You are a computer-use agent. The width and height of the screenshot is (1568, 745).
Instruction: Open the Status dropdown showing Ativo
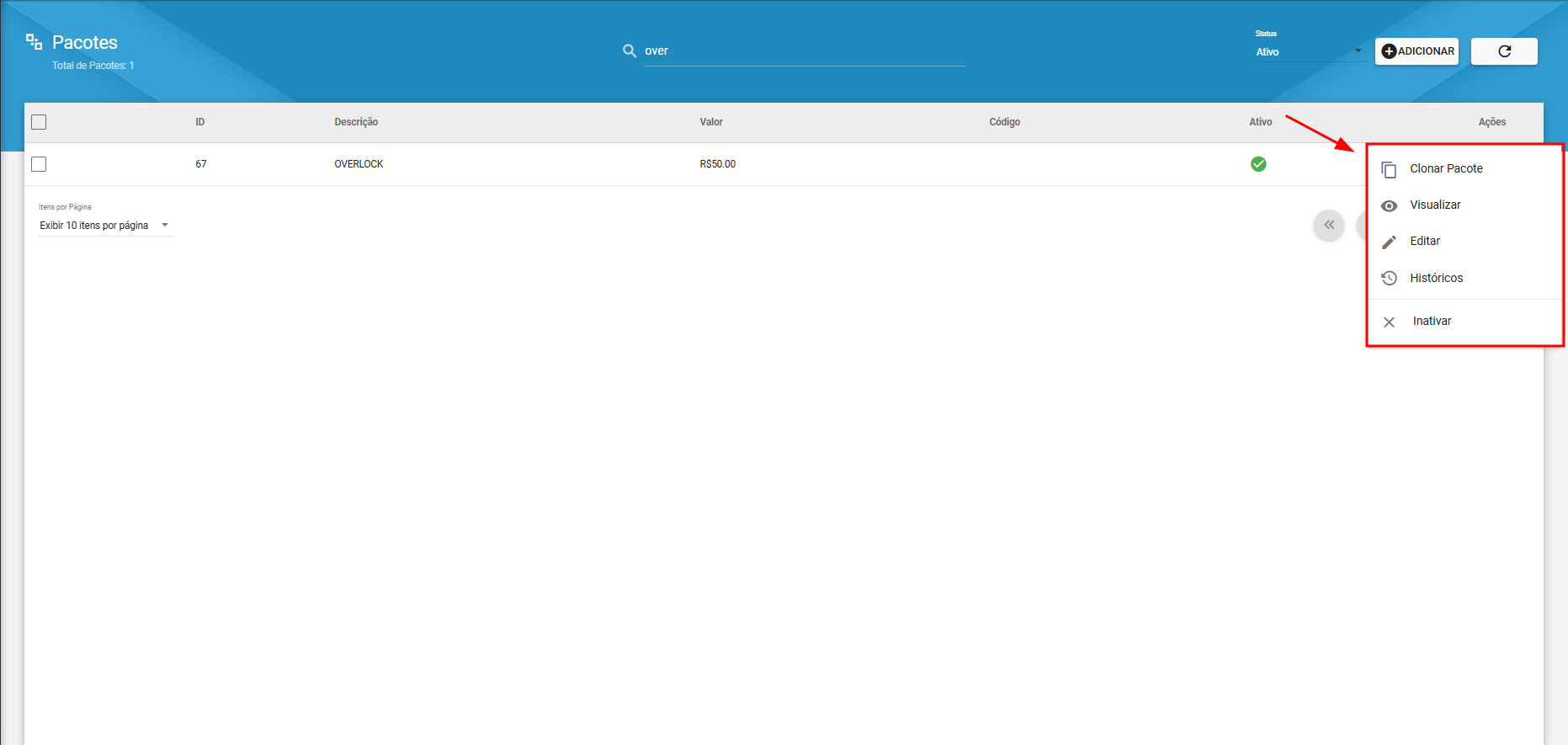coord(1309,51)
